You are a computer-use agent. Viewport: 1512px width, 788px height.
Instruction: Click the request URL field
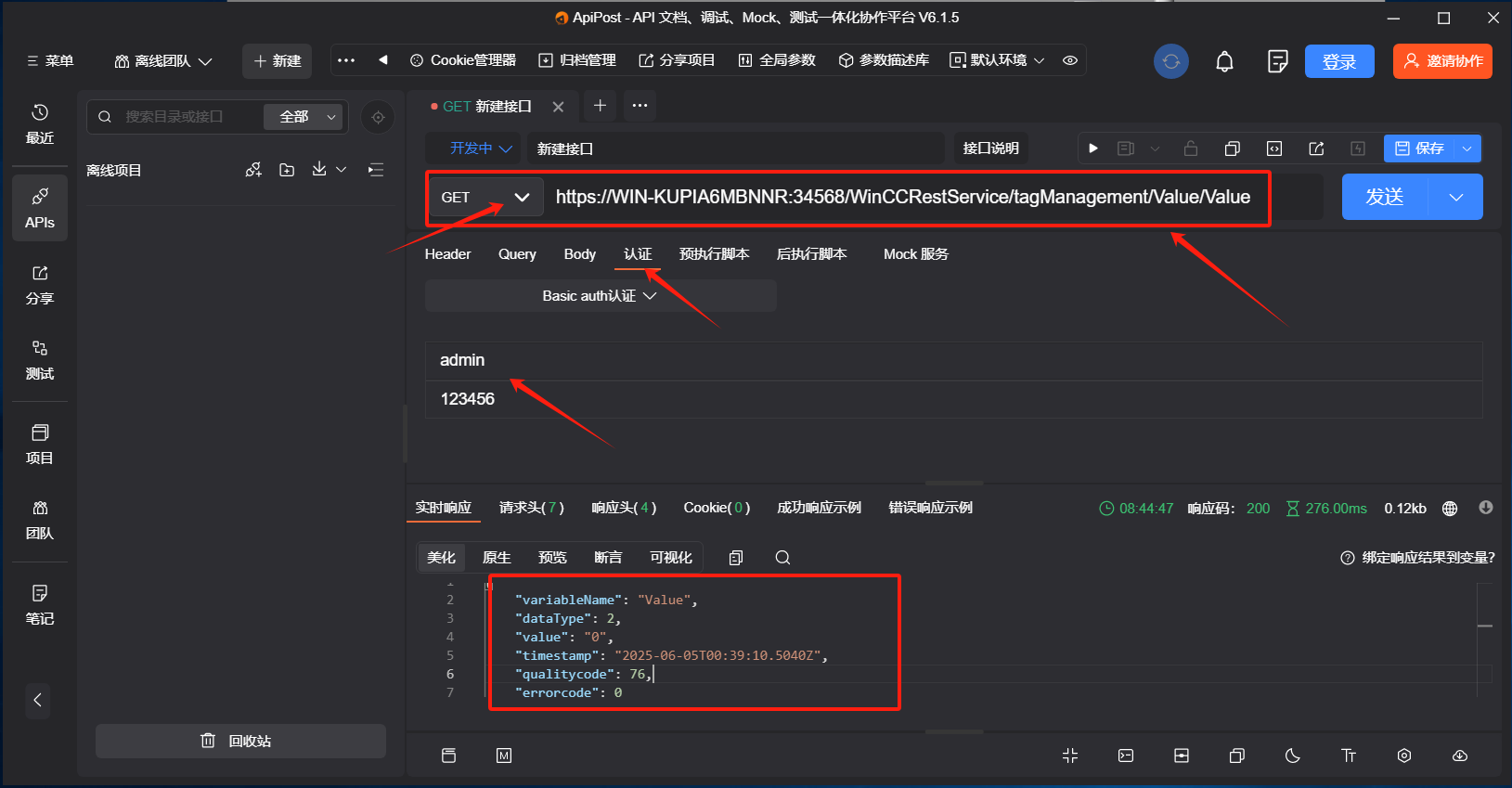pyautogui.click(x=933, y=197)
